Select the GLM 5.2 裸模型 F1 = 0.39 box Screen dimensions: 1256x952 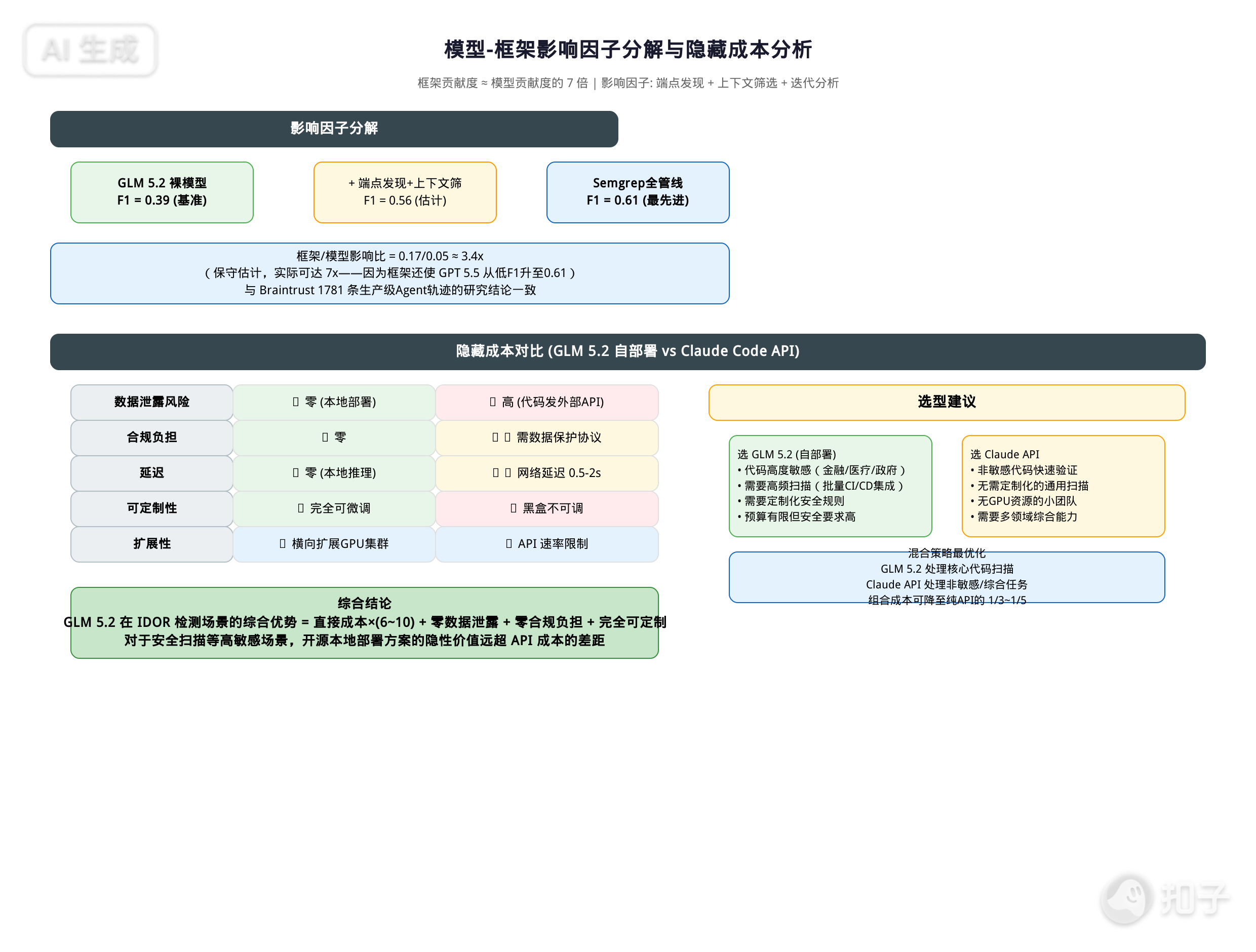[x=162, y=192]
